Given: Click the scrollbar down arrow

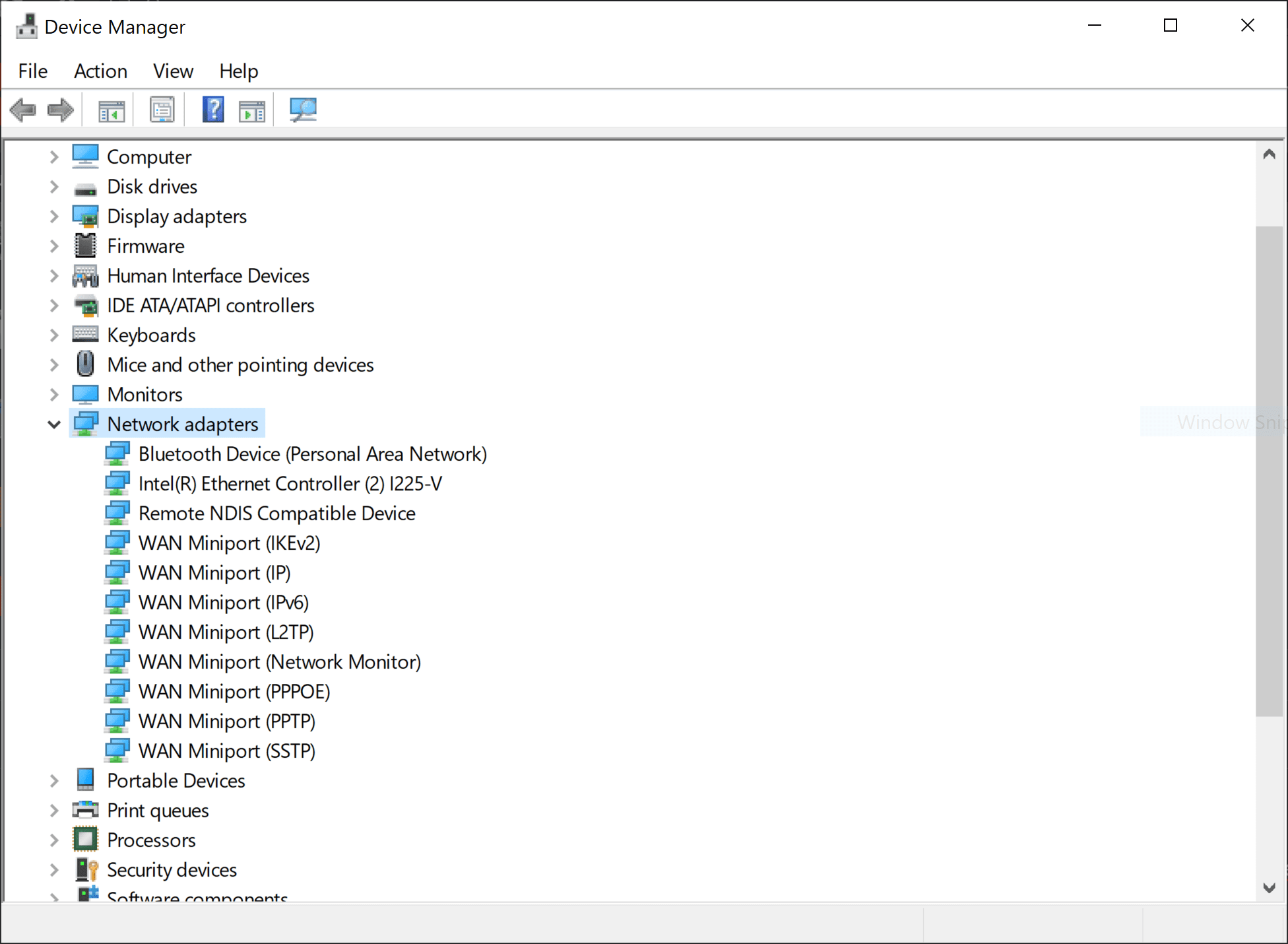Looking at the screenshot, I should click(x=1269, y=888).
